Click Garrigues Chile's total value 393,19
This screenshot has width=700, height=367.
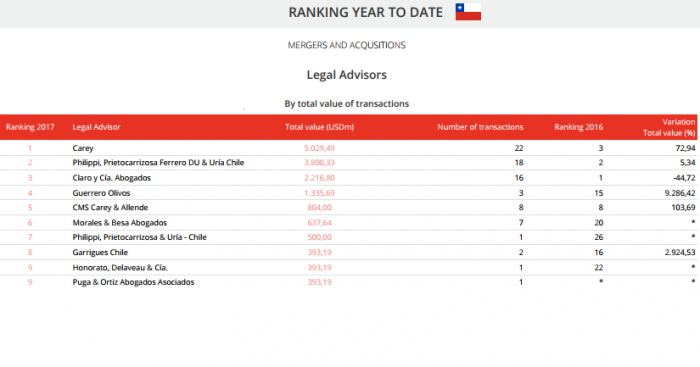(319, 252)
